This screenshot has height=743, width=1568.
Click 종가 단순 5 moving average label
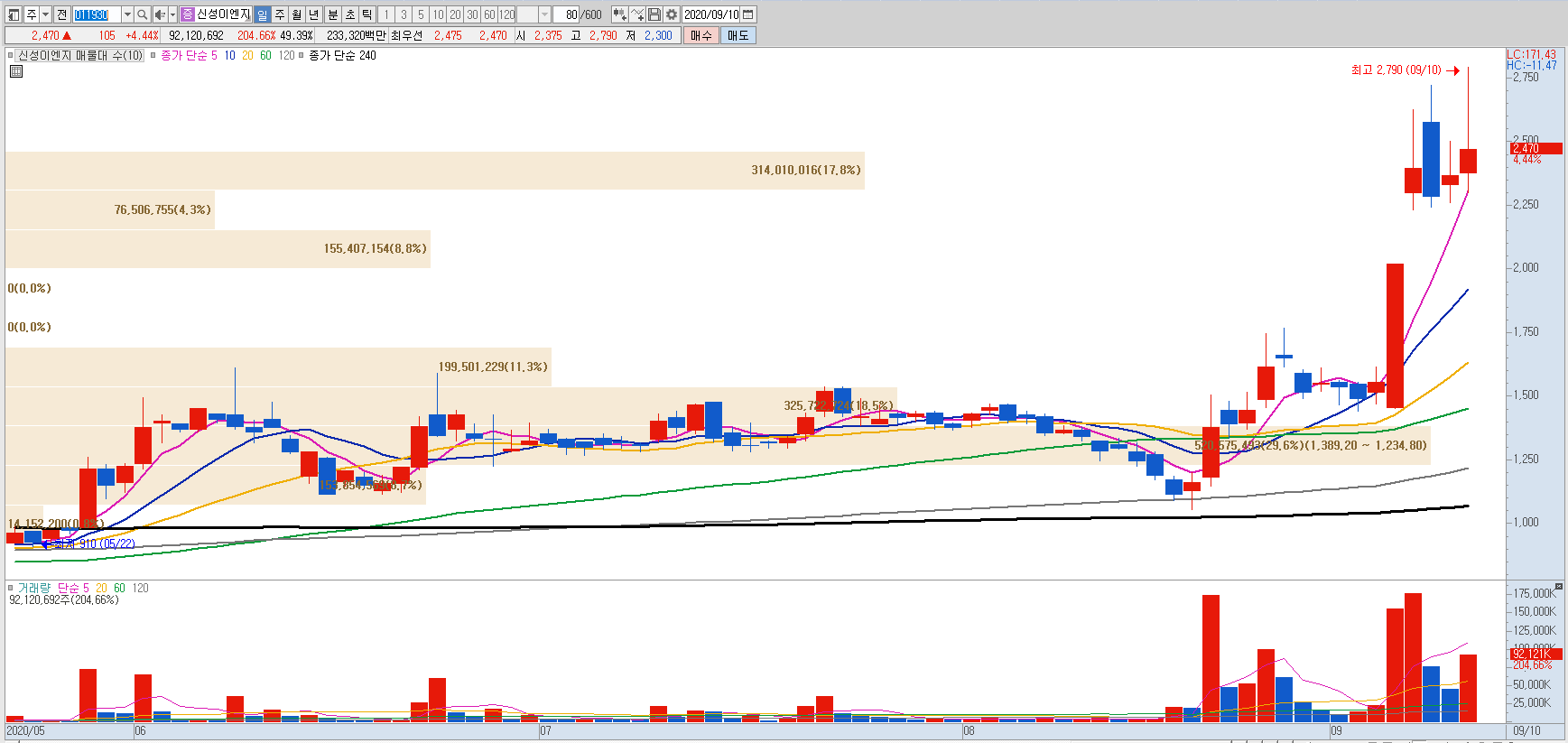[x=189, y=55]
